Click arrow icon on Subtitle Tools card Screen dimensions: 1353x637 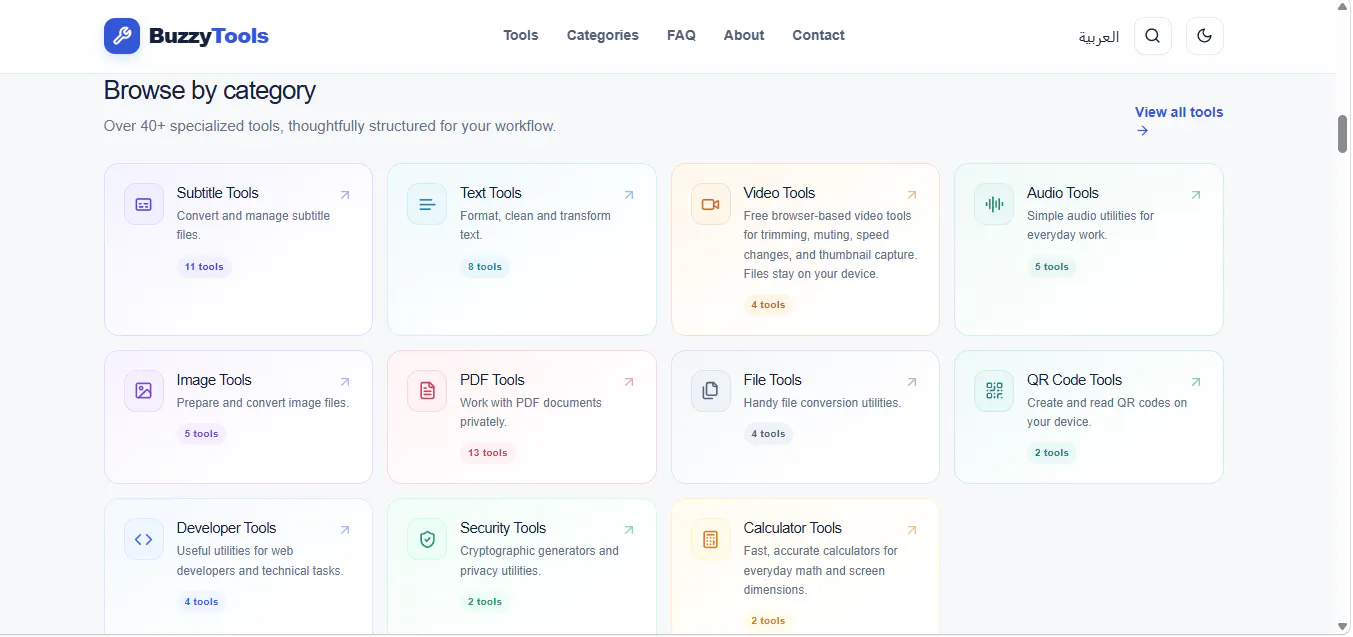[345, 195]
